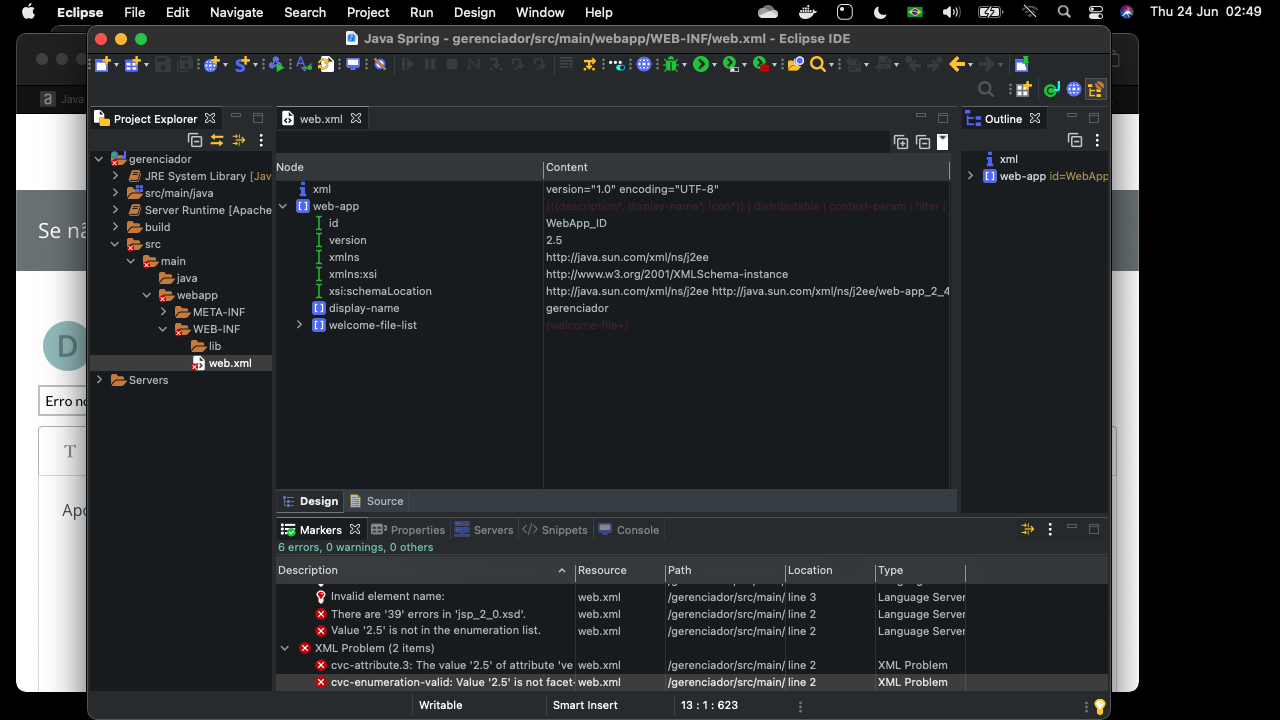The height and width of the screenshot is (720, 1280).
Task: Expand web-app in Outline view
Action: 970,176
